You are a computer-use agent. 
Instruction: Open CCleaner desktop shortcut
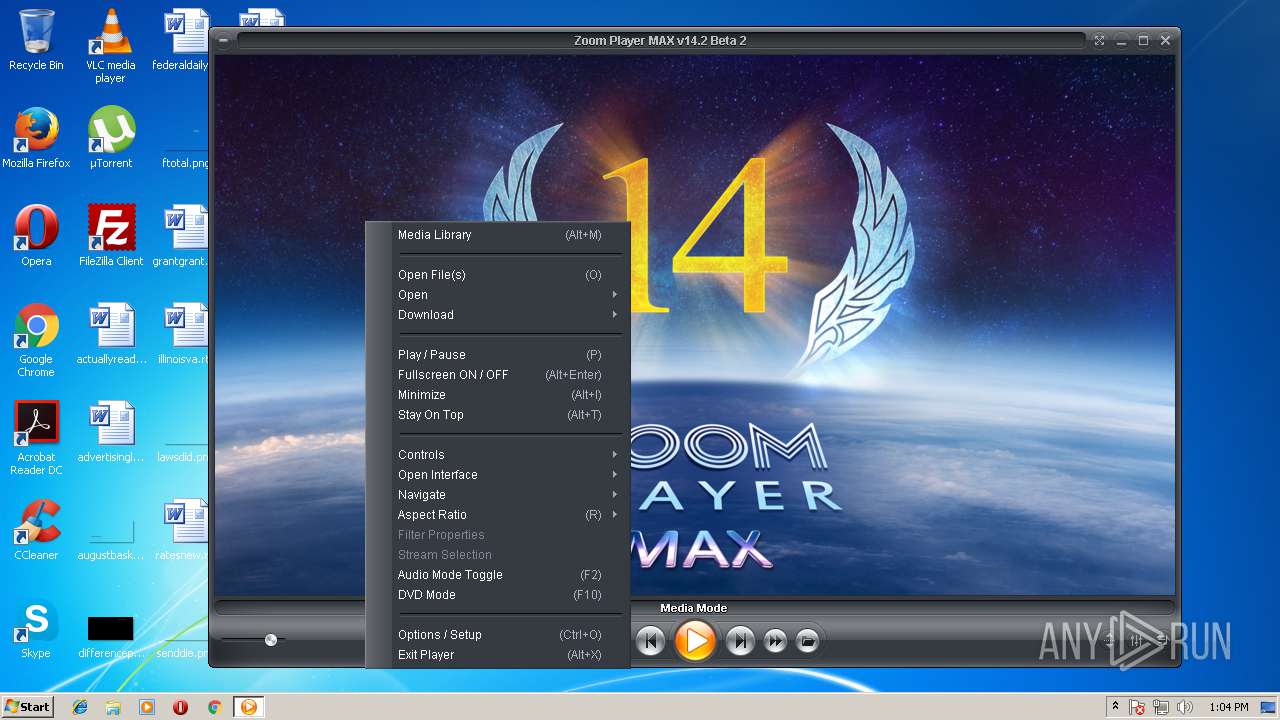[x=36, y=530]
